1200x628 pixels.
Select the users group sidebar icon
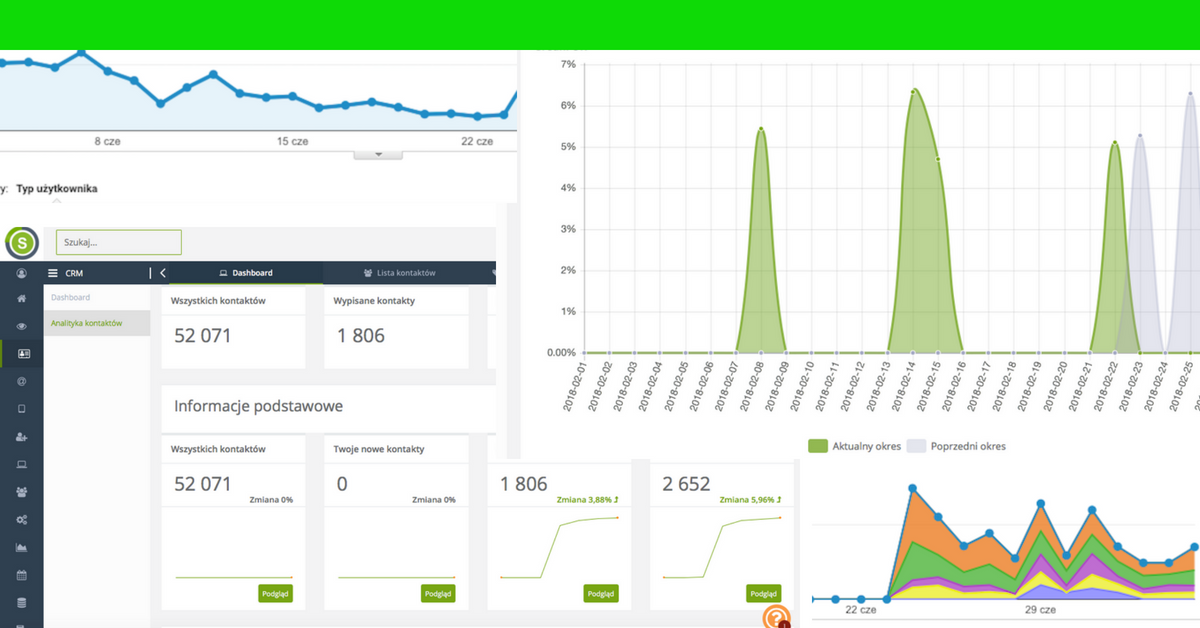tap(22, 492)
